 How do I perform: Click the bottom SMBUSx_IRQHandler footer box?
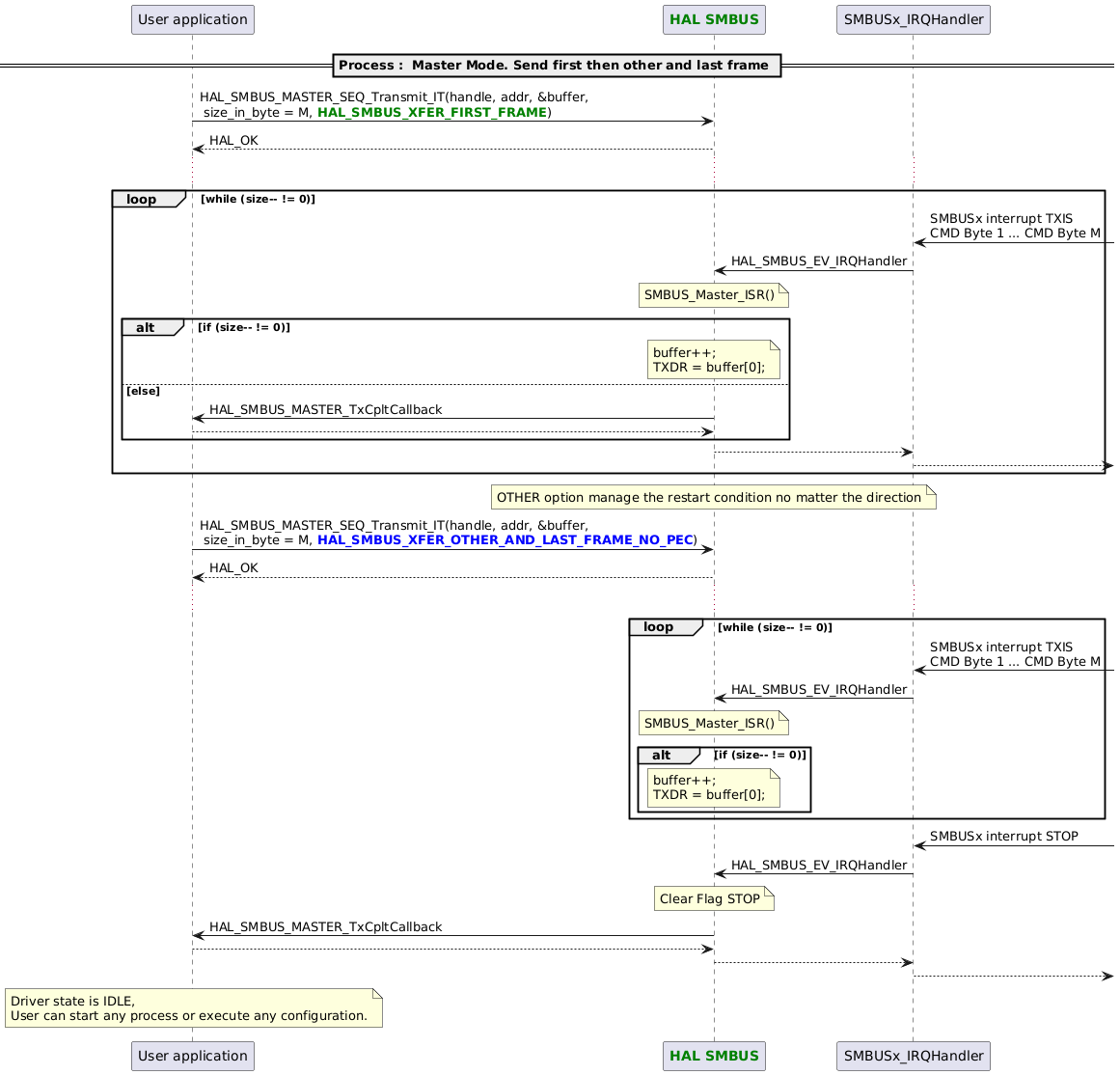tap(912, 1056)
